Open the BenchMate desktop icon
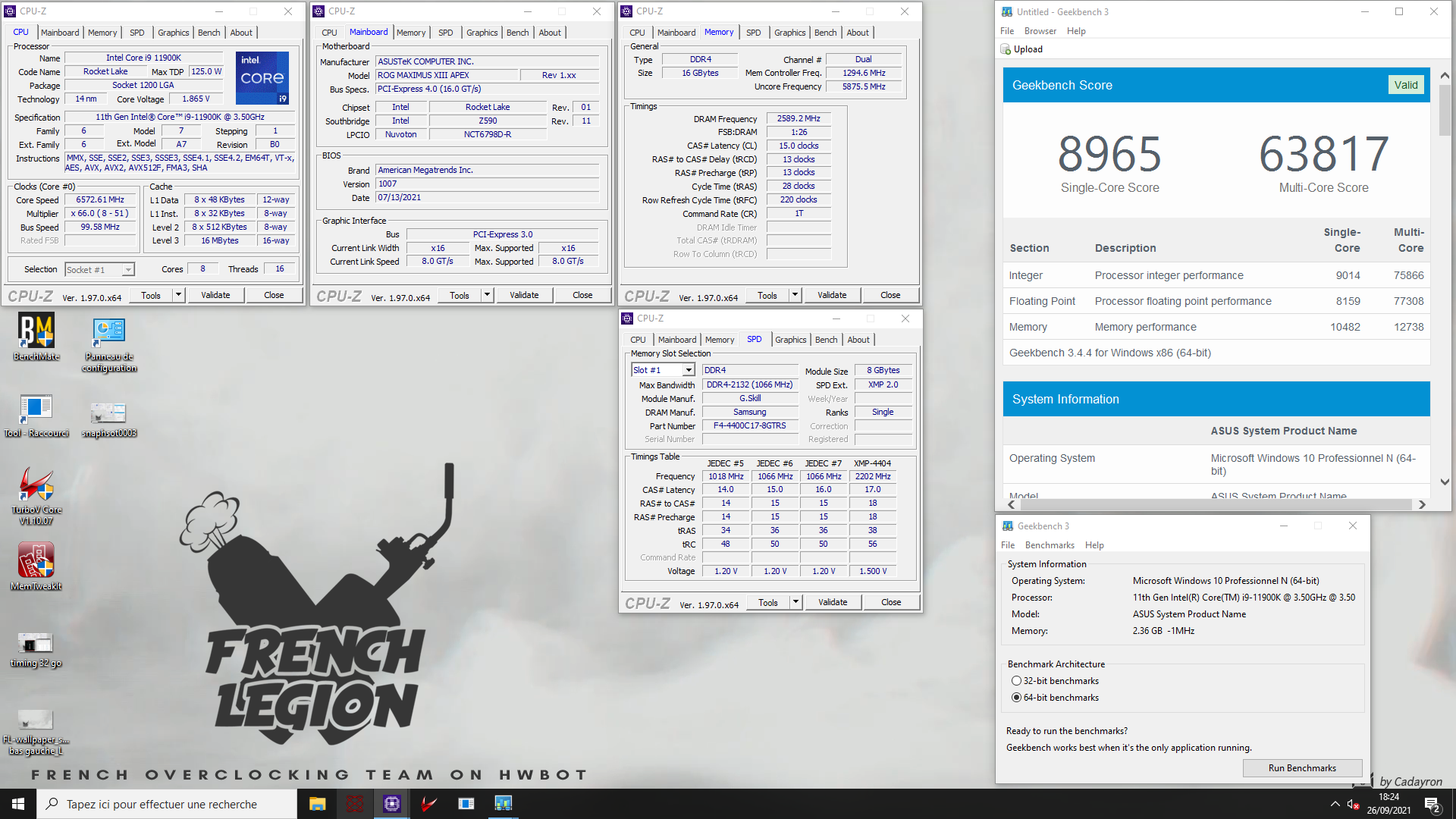Image resolution: width=1456 pixels, height=819 pixels. coord(36,337)
